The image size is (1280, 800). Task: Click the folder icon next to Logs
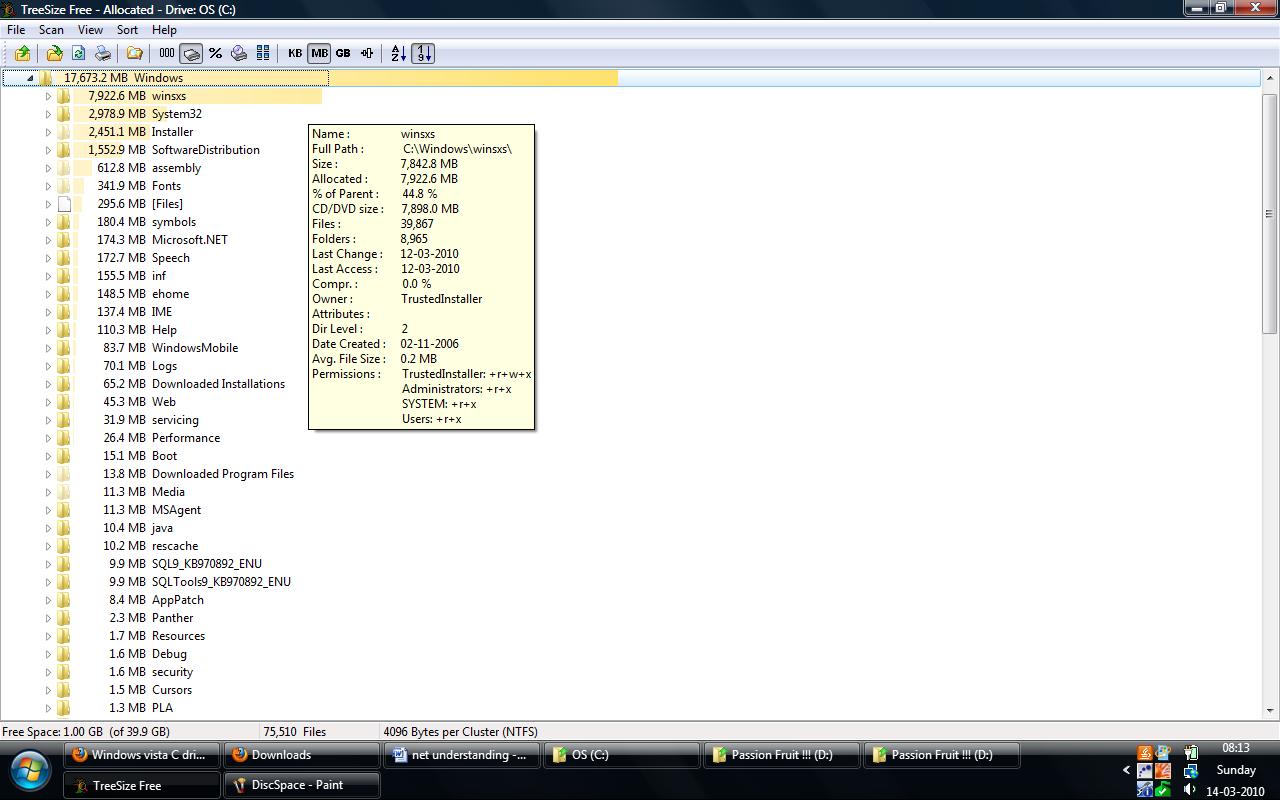[64, 366]
